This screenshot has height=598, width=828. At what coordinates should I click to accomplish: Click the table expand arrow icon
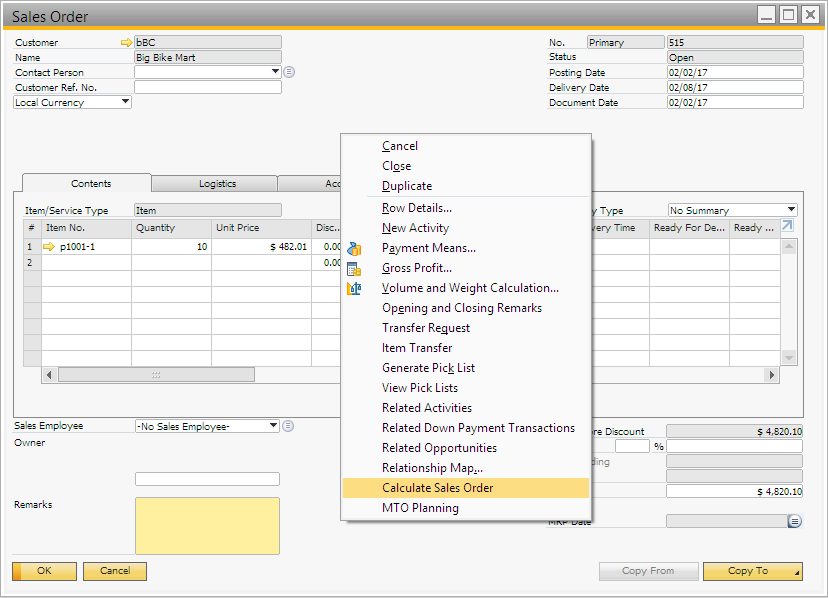(787, 227)
